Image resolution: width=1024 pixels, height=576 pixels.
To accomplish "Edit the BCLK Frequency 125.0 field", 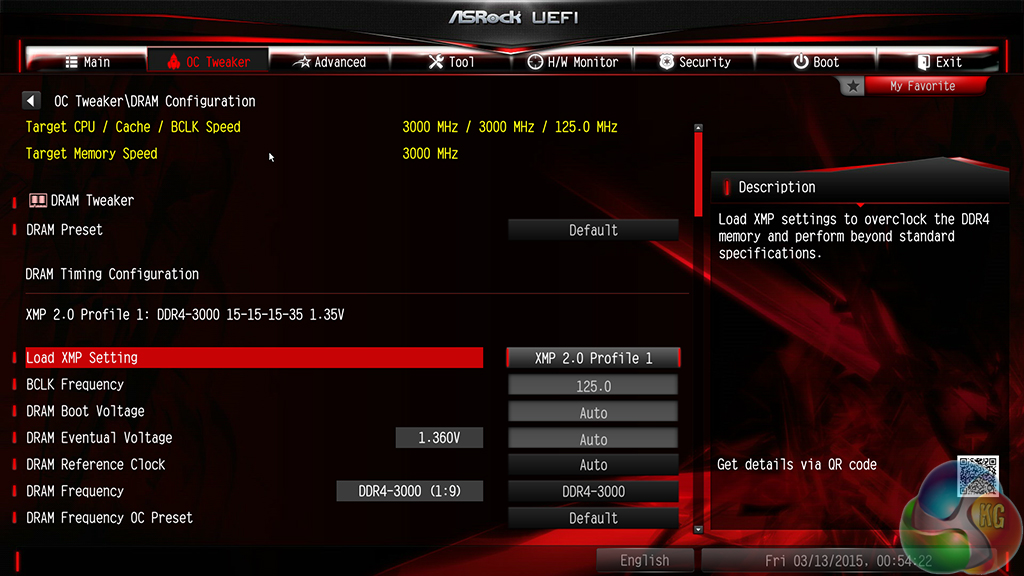I will (x=593, y=386).
